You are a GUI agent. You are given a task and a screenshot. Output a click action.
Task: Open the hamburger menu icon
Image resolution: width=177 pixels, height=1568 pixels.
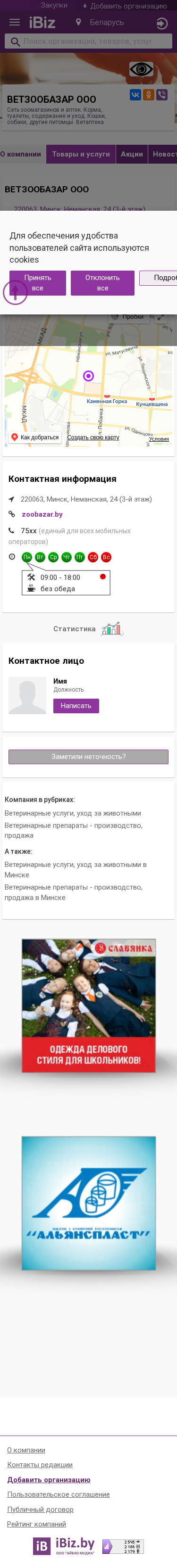(15, 23)
